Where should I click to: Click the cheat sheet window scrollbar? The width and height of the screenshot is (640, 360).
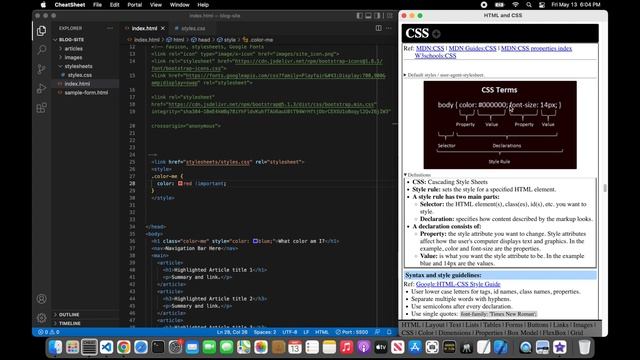[605, 188]
